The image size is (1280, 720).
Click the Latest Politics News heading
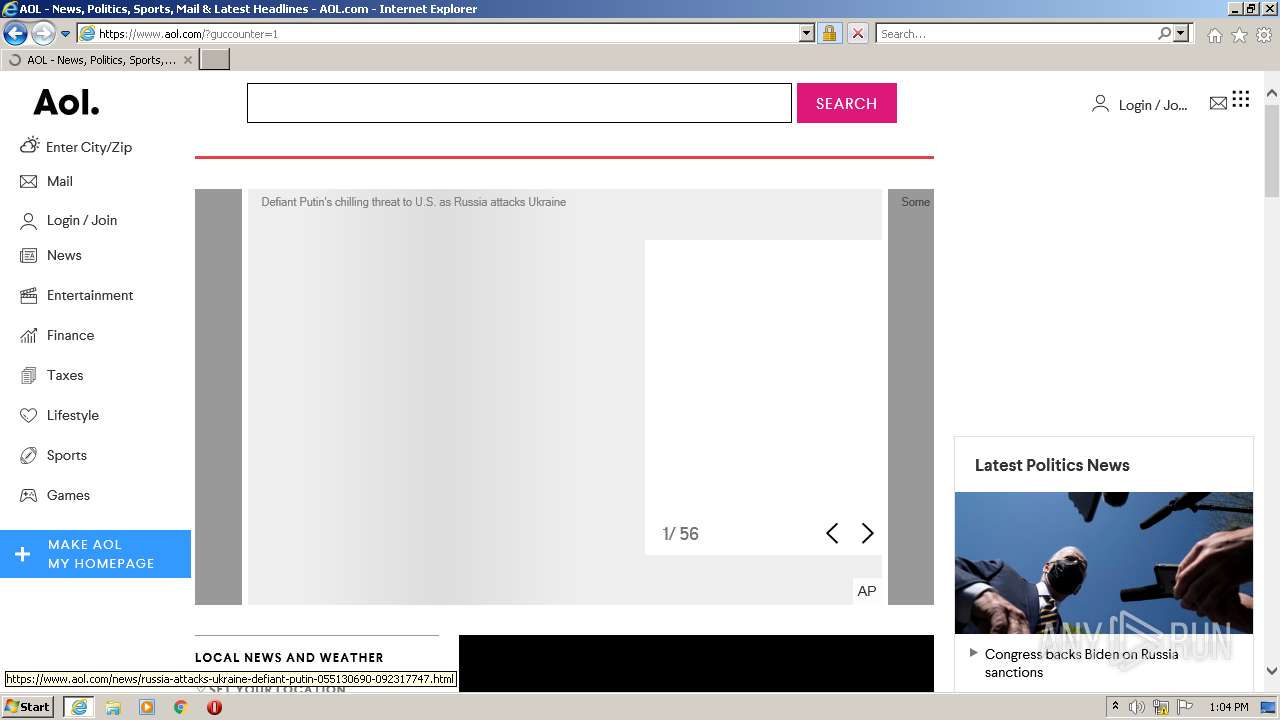click(x=1052, y=465)
